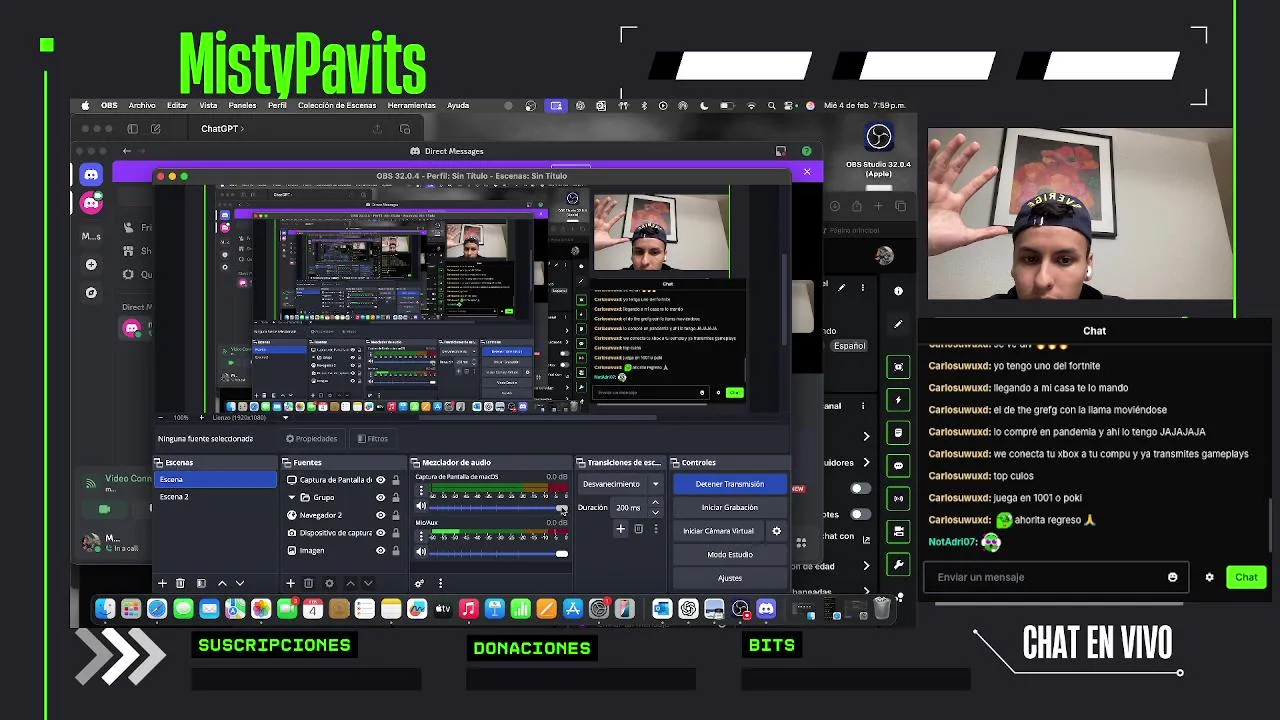Adjust Mic/Aux volume slider
1280x720 pixels.
497,553
